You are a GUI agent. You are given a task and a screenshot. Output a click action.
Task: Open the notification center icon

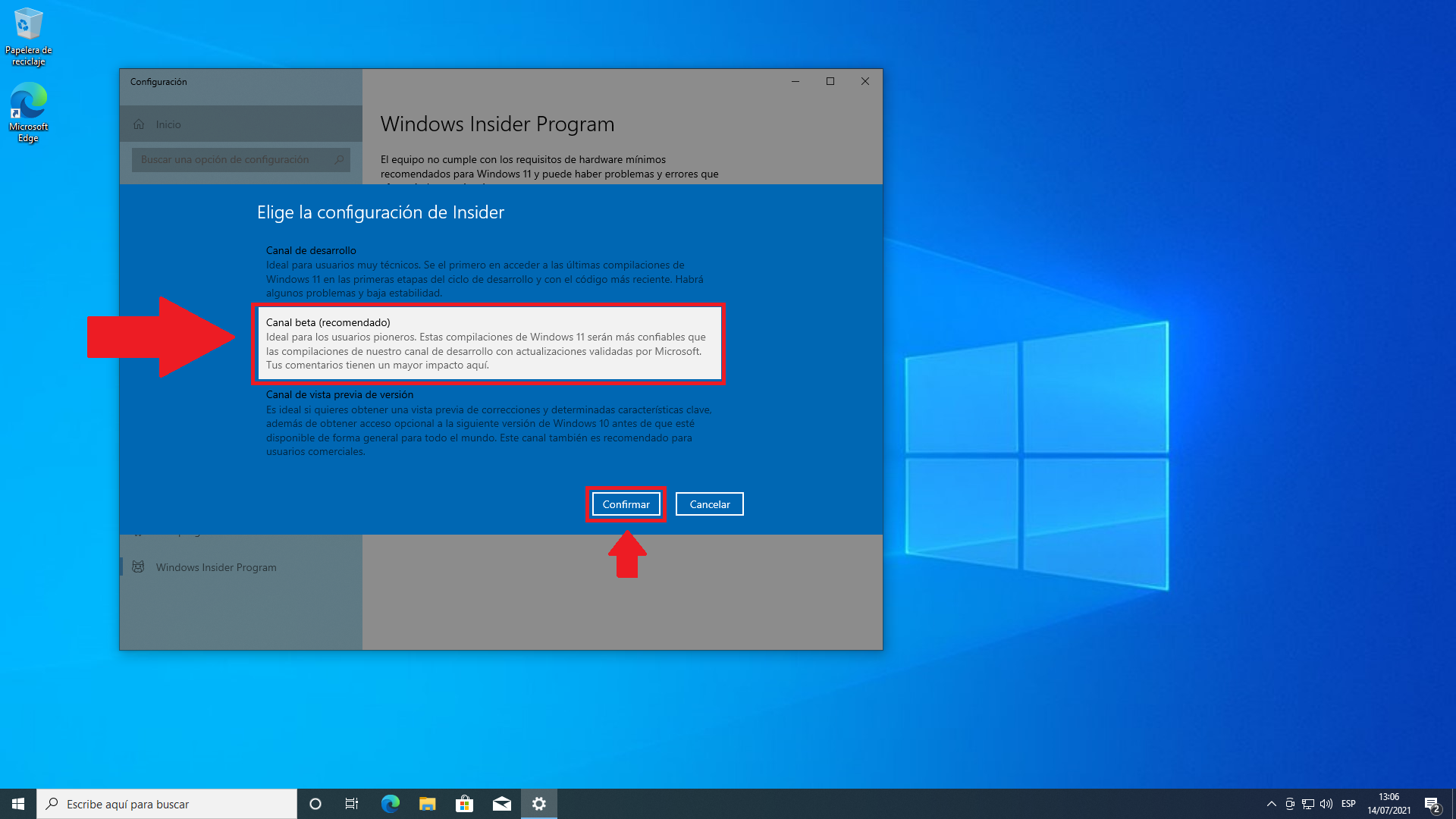(1432, 804)
